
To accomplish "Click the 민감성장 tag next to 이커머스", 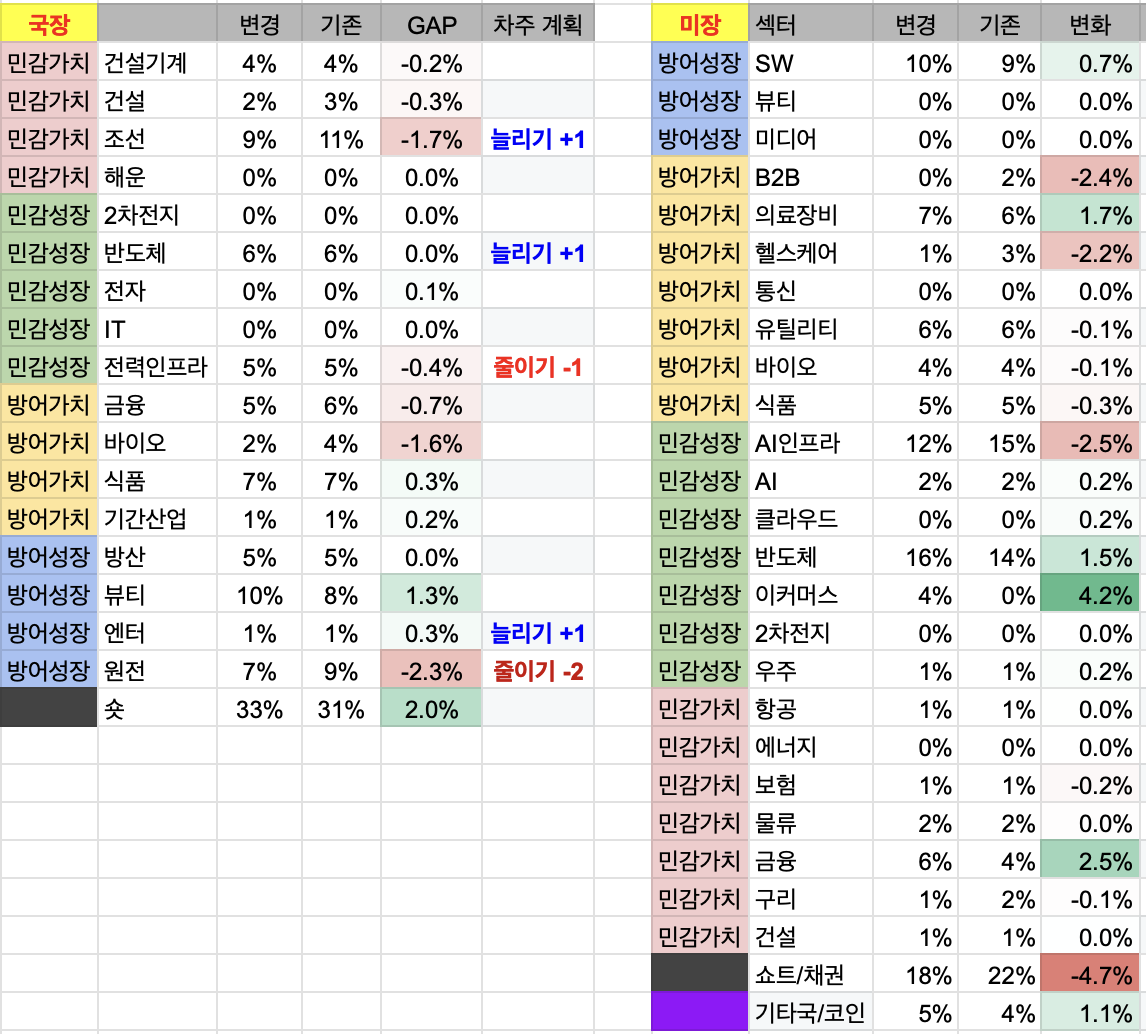I will click(699, 594).
